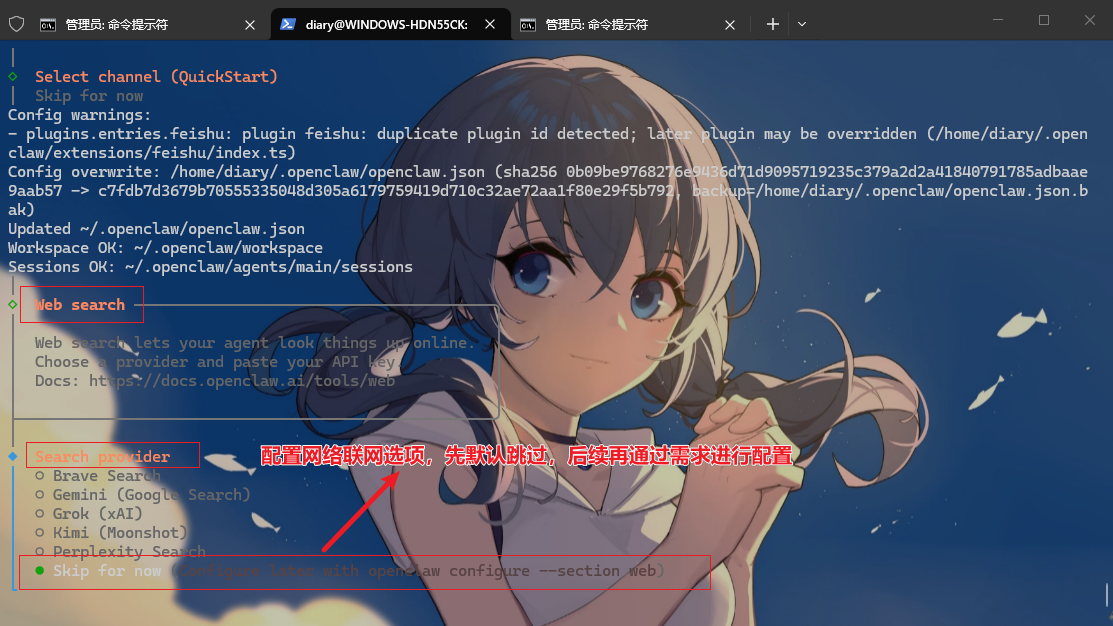Minimize the terminal window

tap(998, 20)
